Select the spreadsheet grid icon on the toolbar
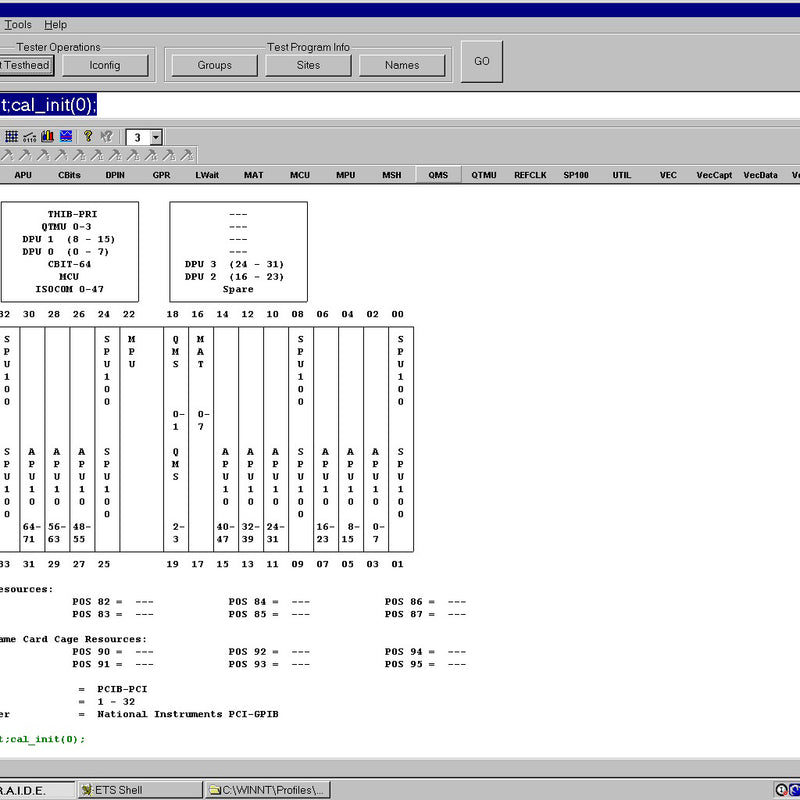 click(11, 137)
